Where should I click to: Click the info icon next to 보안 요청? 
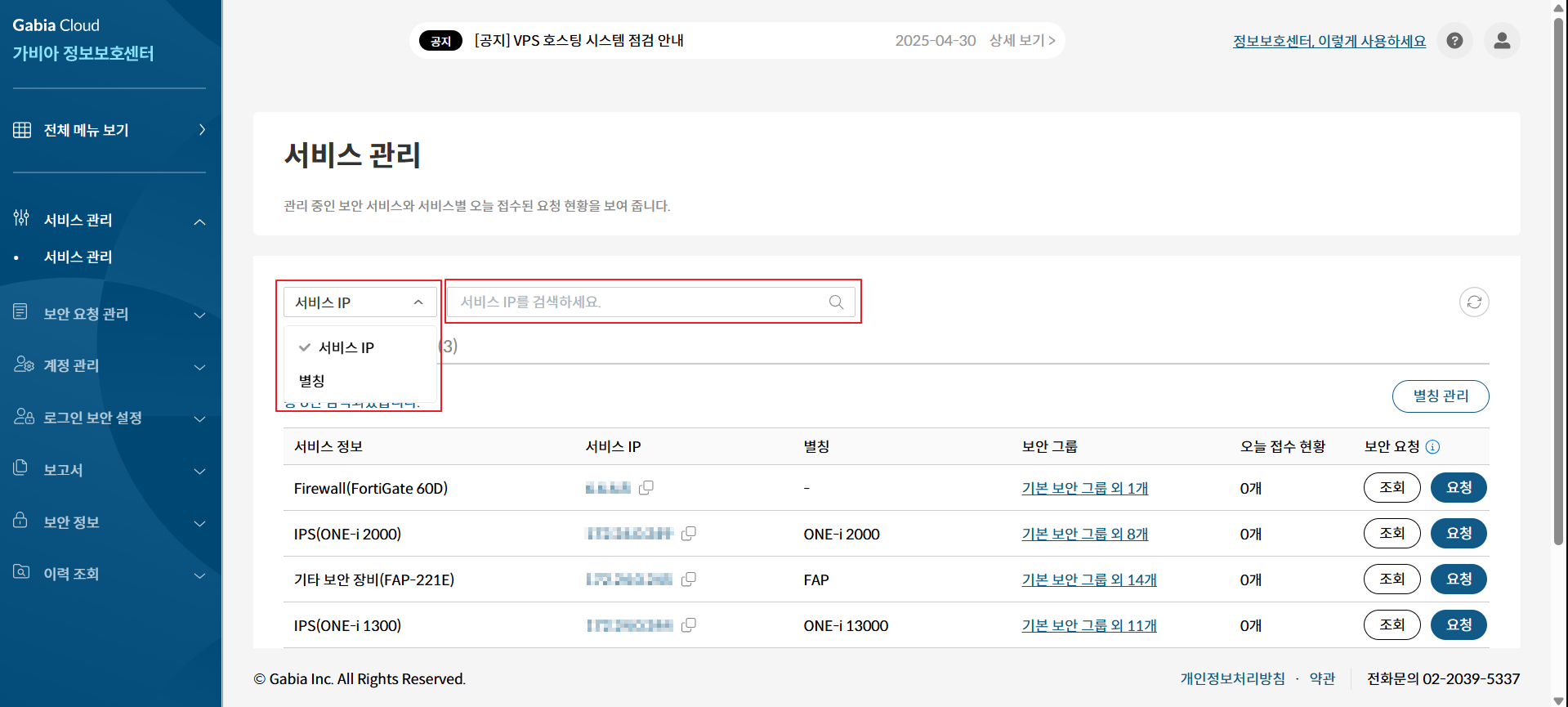coord(1432,447)
